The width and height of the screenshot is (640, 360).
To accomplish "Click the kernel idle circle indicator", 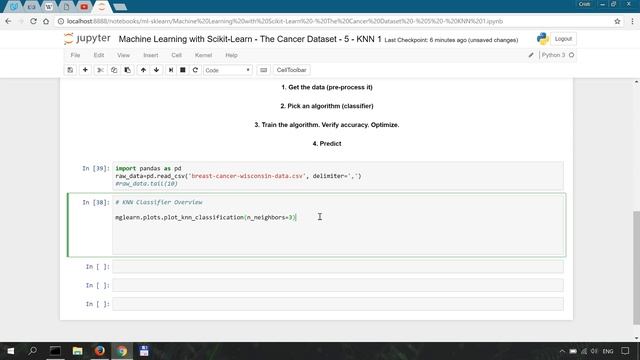I will click(571, 55).
